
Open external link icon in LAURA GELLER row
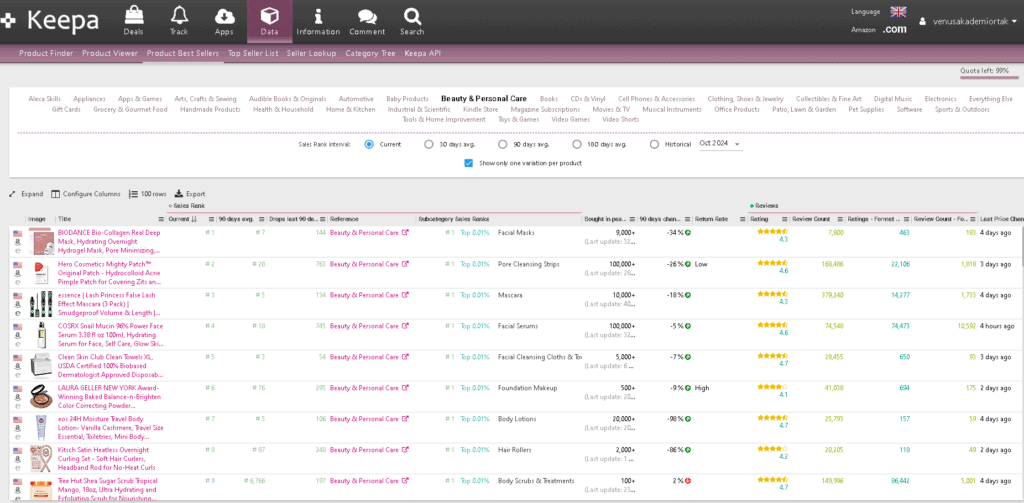point(405,388)
